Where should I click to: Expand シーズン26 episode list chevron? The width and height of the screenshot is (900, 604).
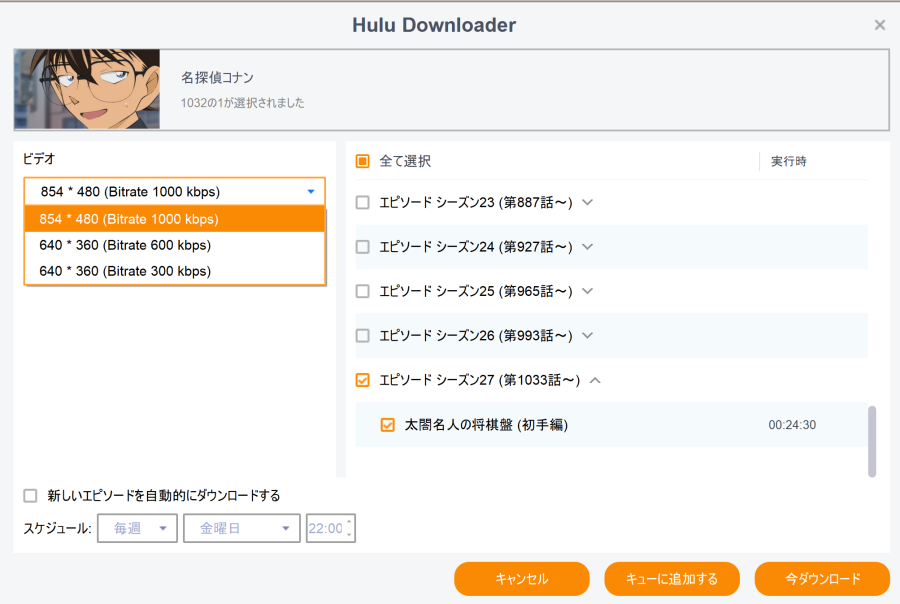pos(587,335)
